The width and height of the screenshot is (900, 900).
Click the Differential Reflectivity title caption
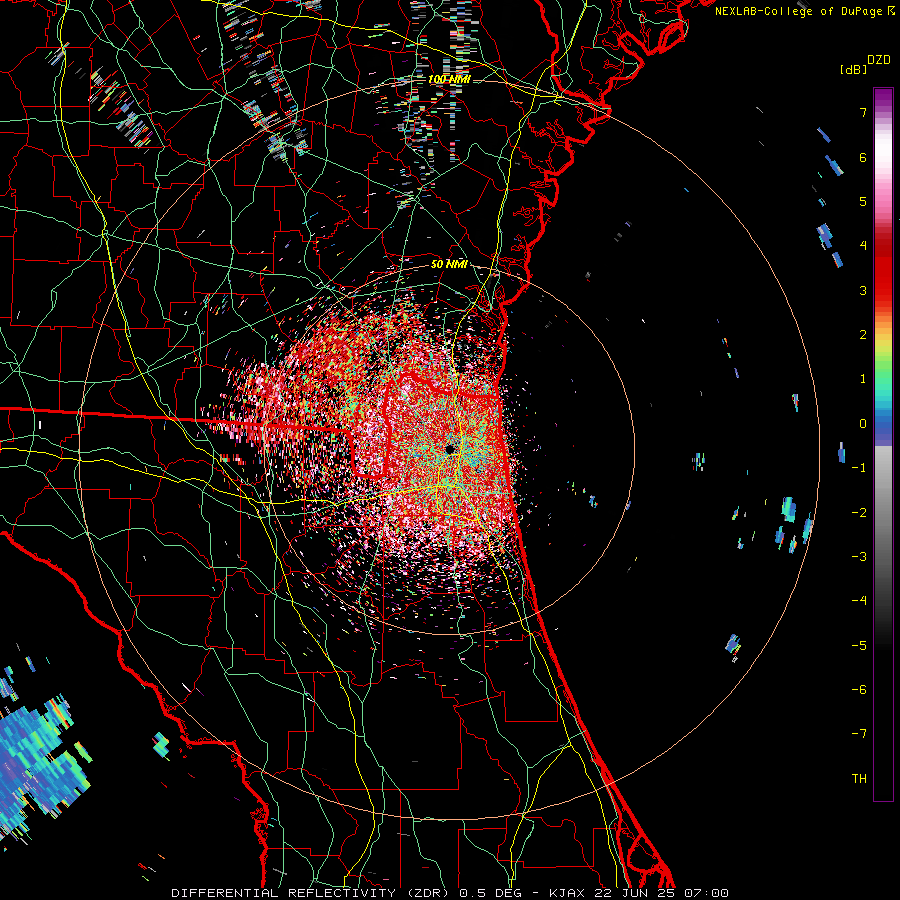(x=450, y=893)
